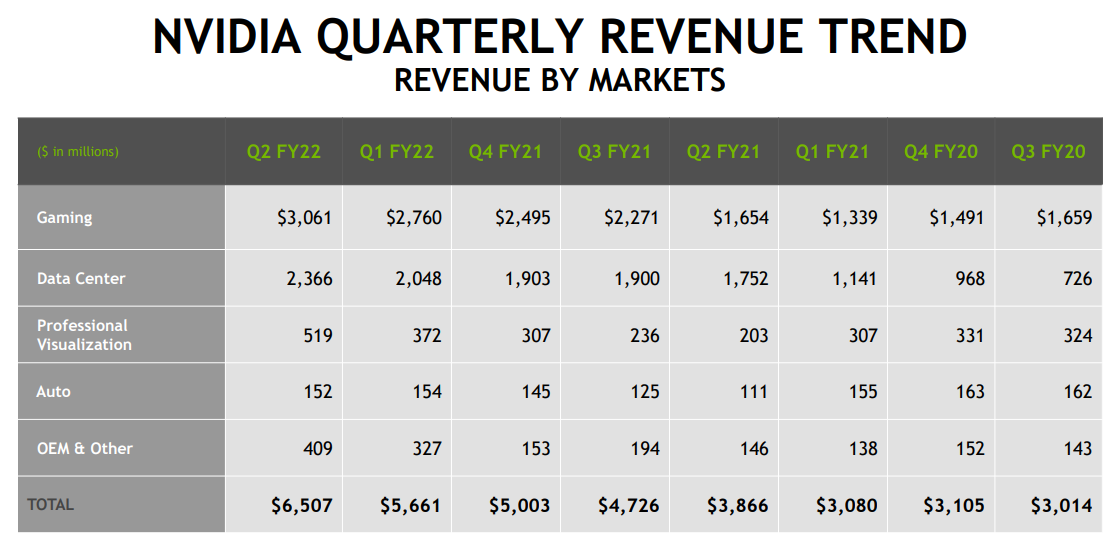Click Data Center value 2,048
Viewport: 1115px width, 545px height.
coord(419,279)
